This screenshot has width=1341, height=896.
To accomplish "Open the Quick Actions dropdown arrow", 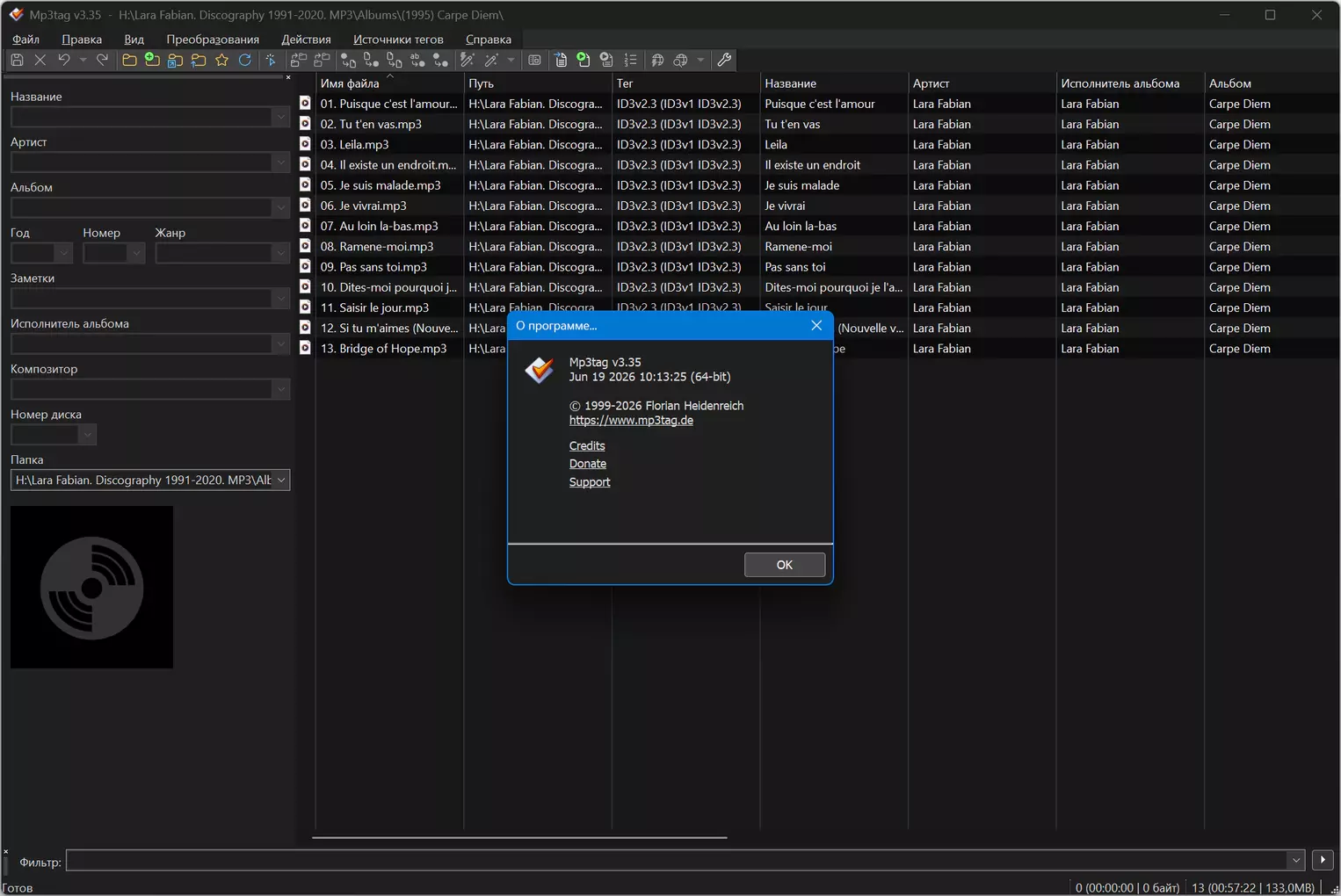I will (x=511, y=60).
